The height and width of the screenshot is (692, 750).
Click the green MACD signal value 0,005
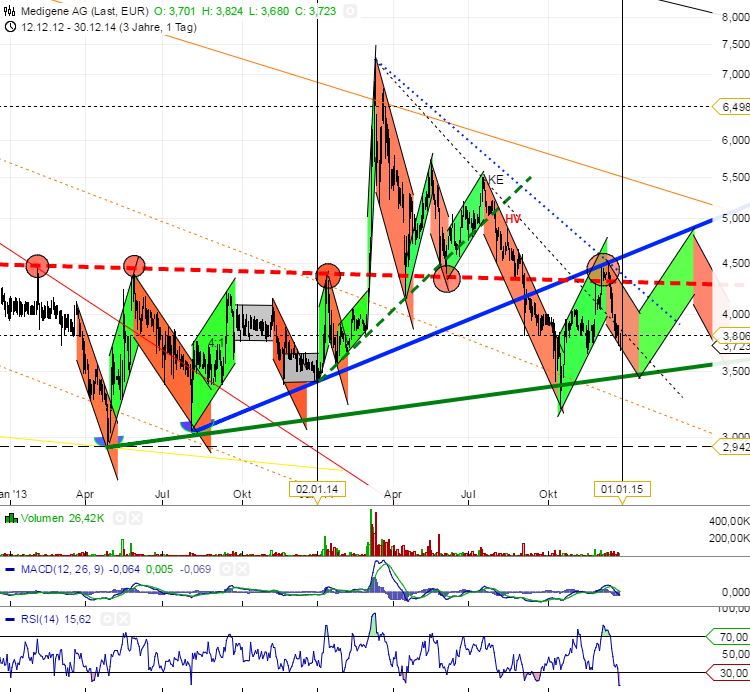160,569
